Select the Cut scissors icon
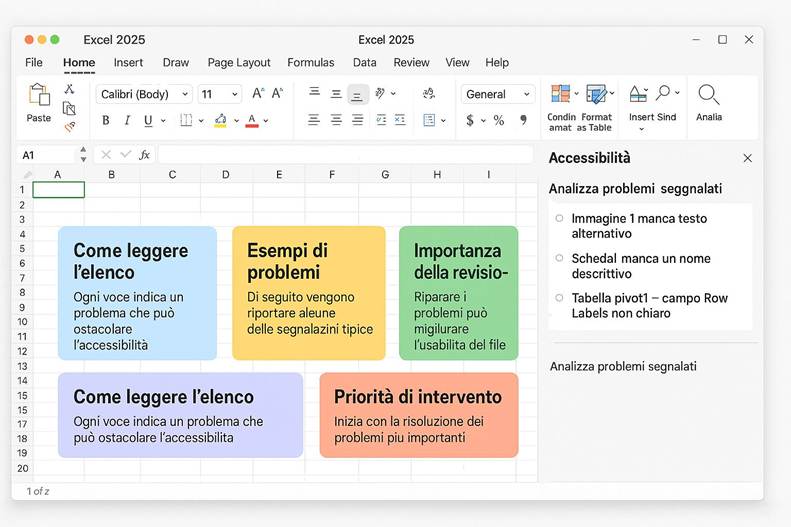Image resolution: width=791 pixels, height=527 pixels. (69, 89)
